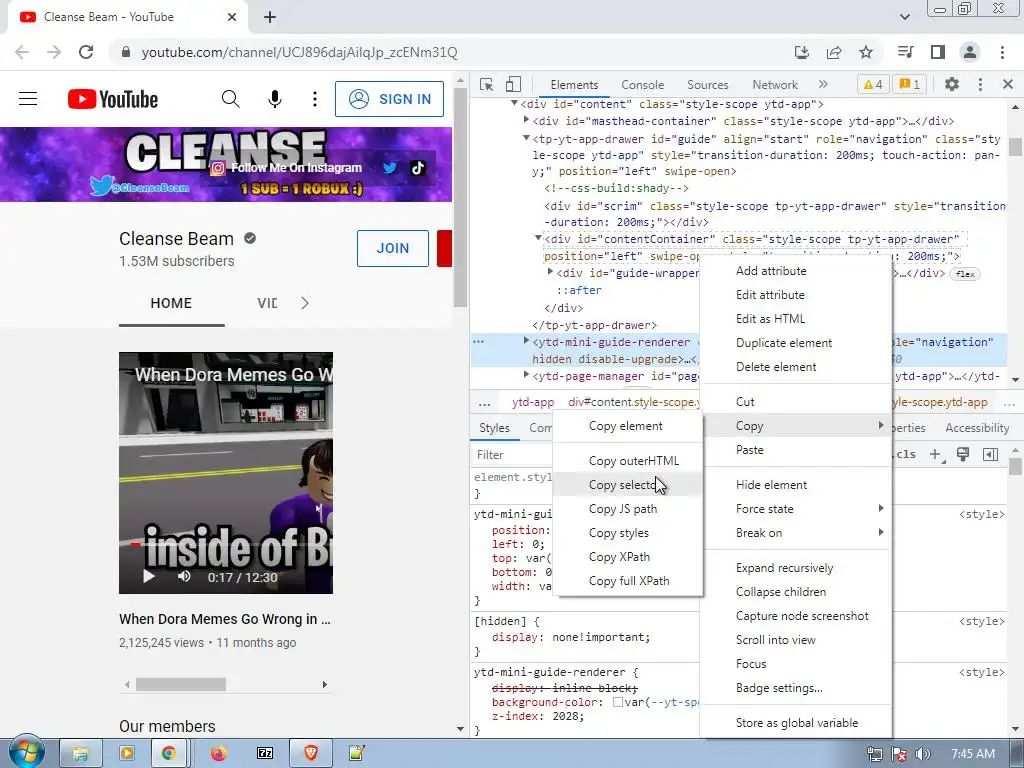
Task: Choose Copy selector from submenu
Action: (628, 485)
